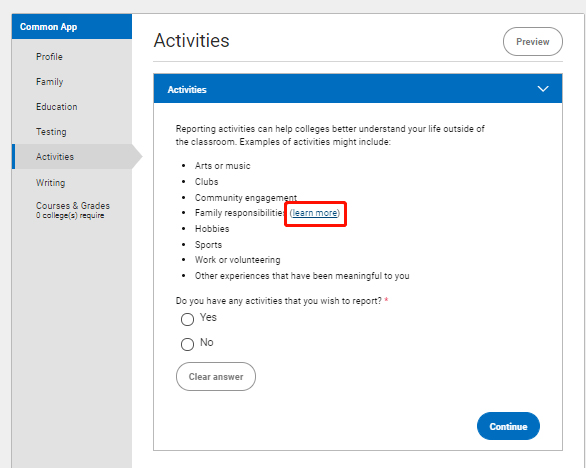The height and width of the screenshot is (468, 586).
Task: Open the Writing sidebar section
Action: pos(50,183)
